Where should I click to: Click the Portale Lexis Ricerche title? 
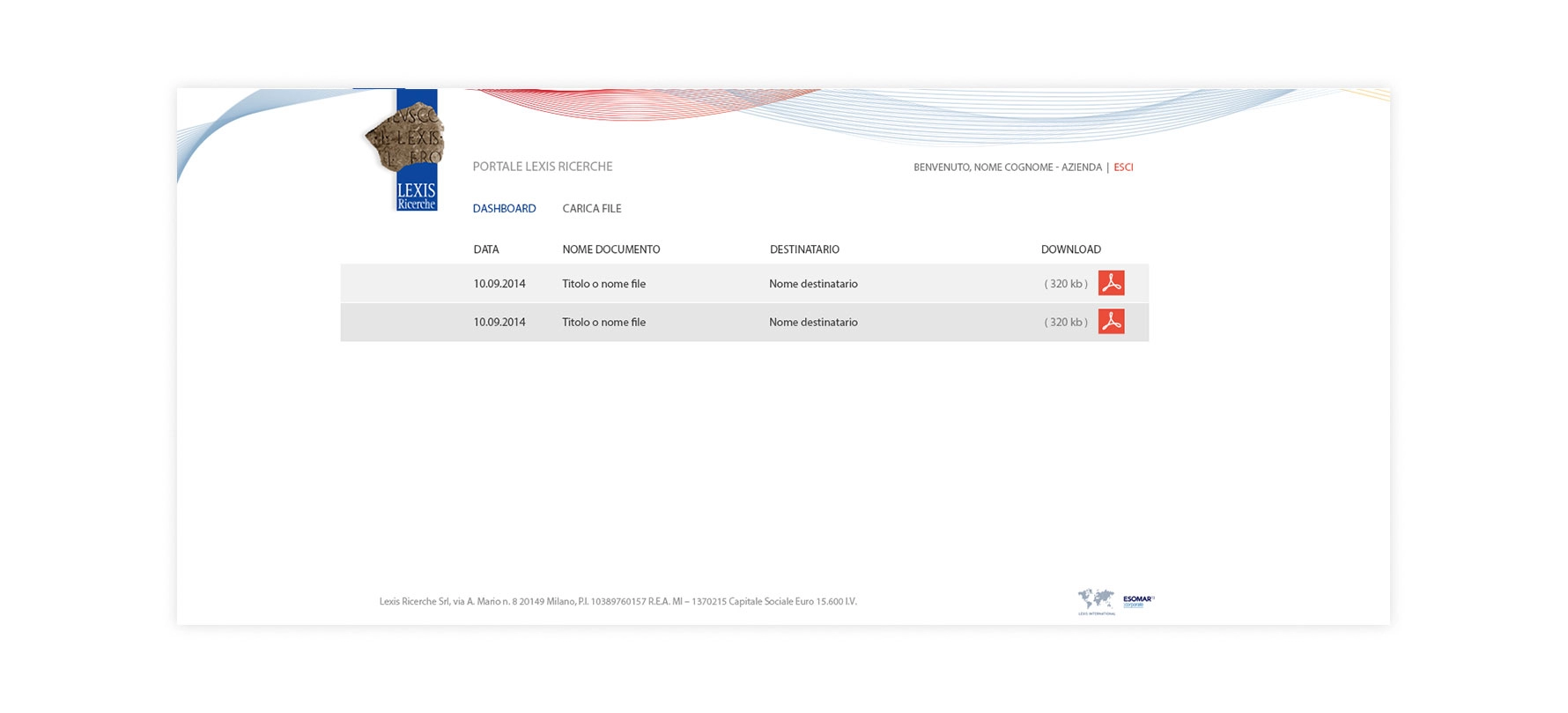click(542, 167)
